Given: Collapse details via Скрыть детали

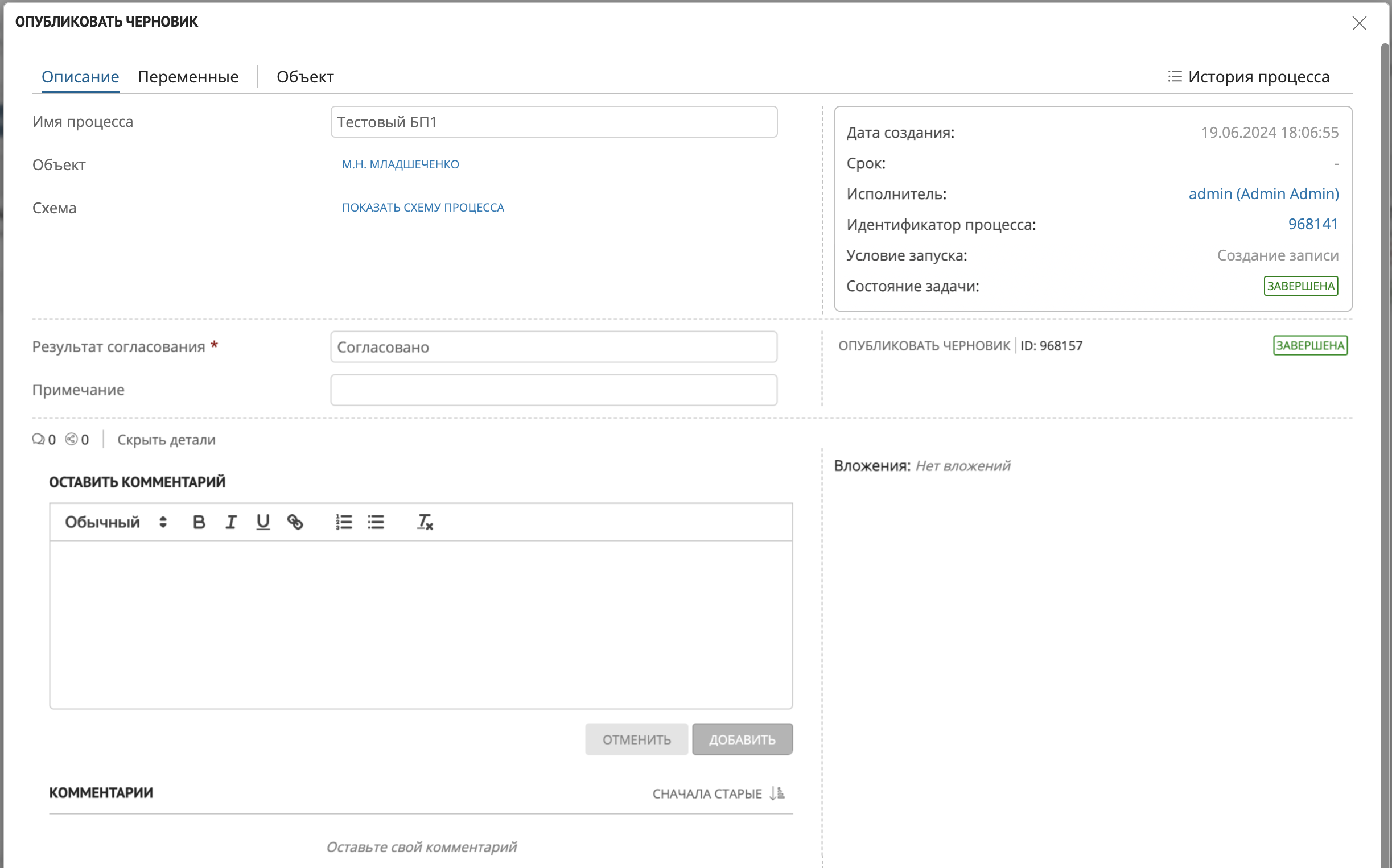Looking at the screenshot, I should 167,440.
